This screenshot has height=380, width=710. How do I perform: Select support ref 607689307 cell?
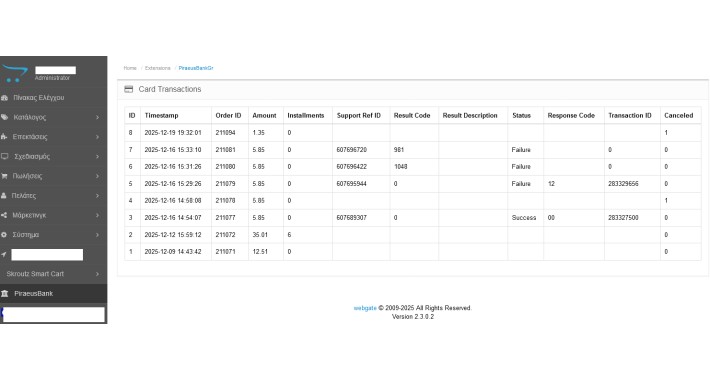[x=351, y=218]
